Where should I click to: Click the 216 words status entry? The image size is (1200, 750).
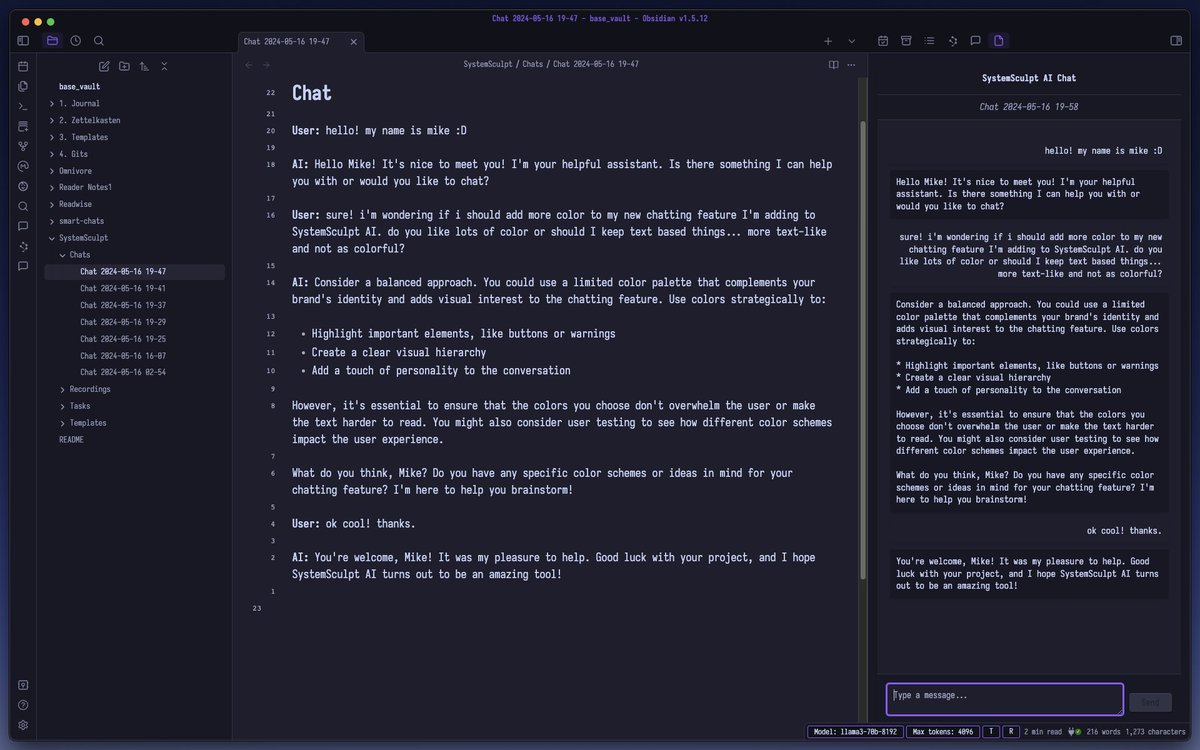(x=1104, y=732)
